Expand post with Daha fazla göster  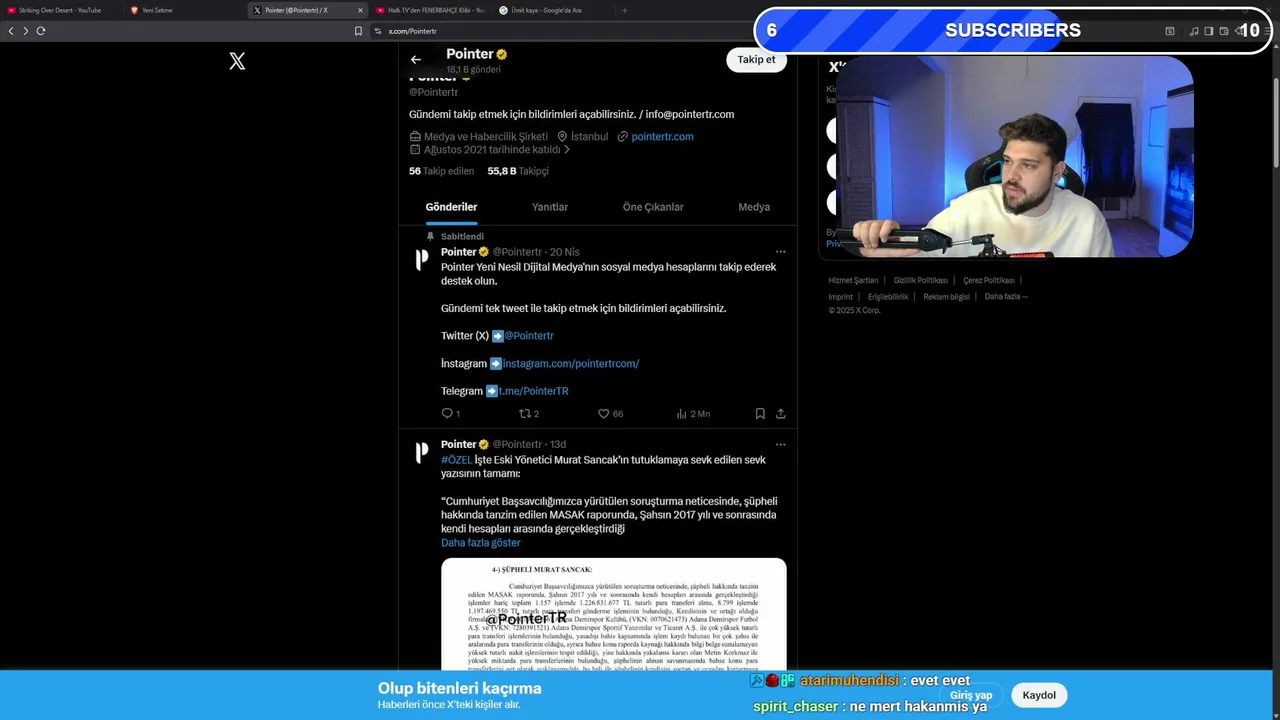point(480,543)
